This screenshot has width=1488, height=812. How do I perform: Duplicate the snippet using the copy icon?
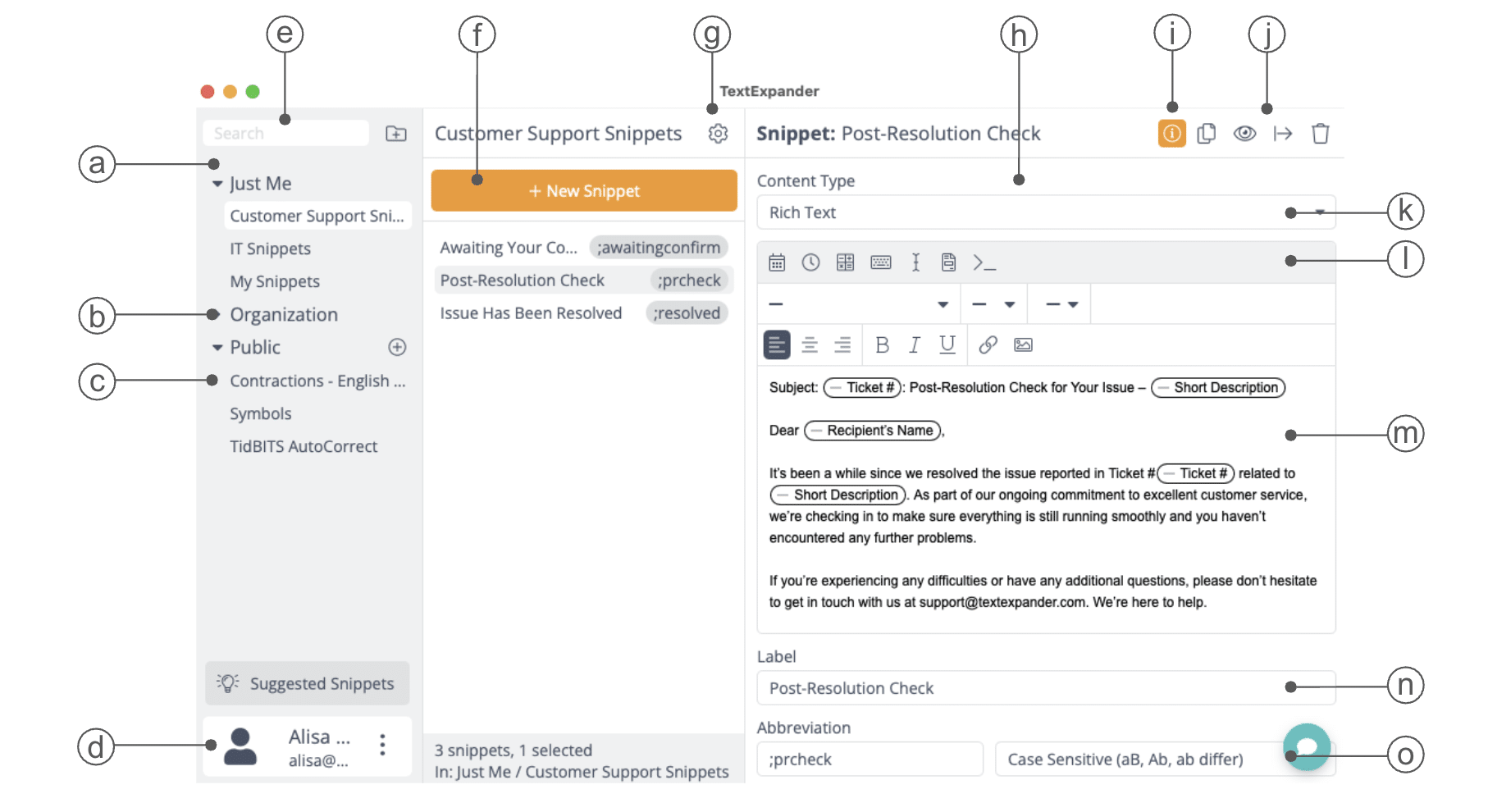[x=1206, y=134]
